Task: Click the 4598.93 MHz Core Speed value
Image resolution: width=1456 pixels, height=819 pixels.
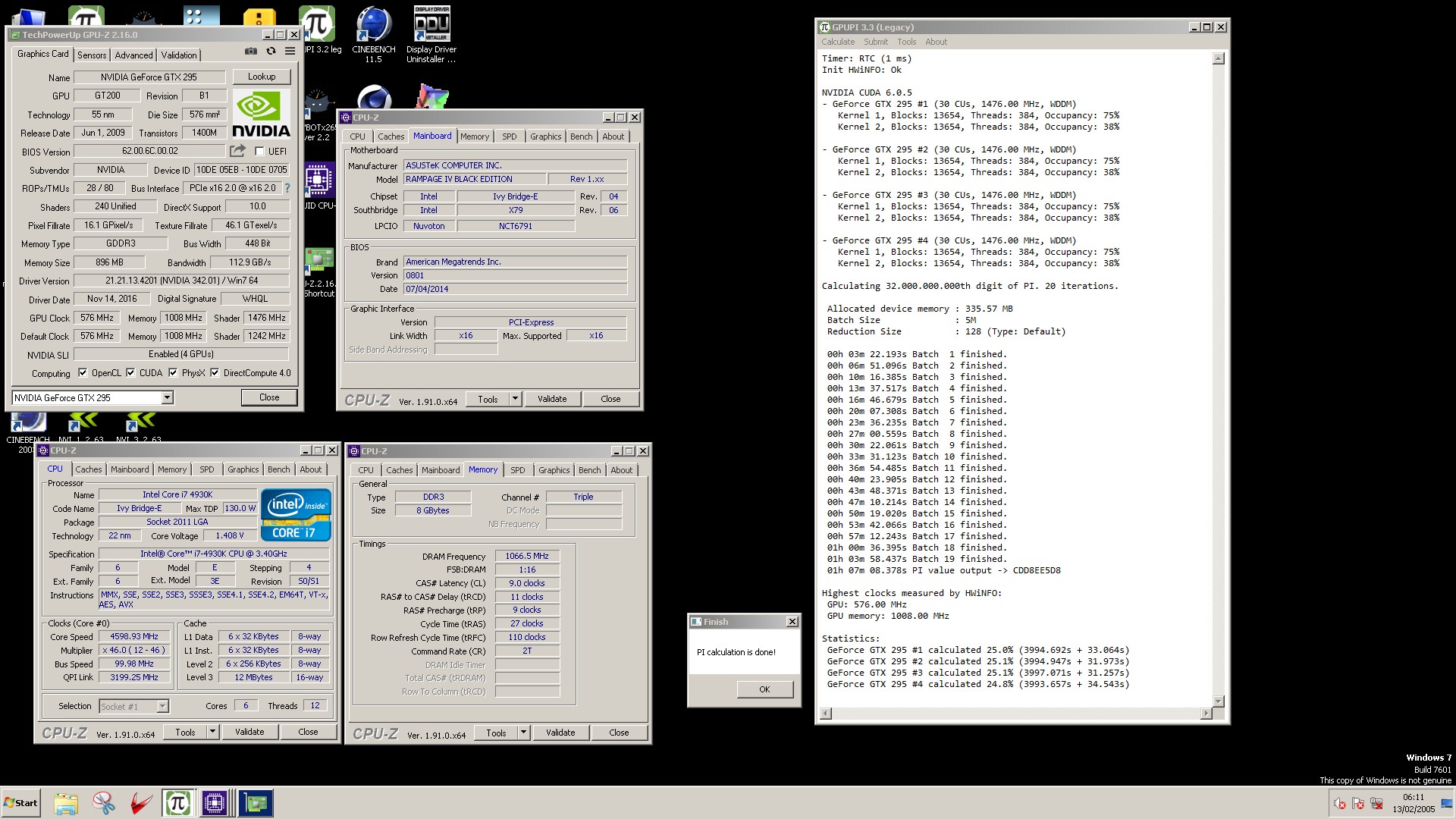Action: coord(135,637)
